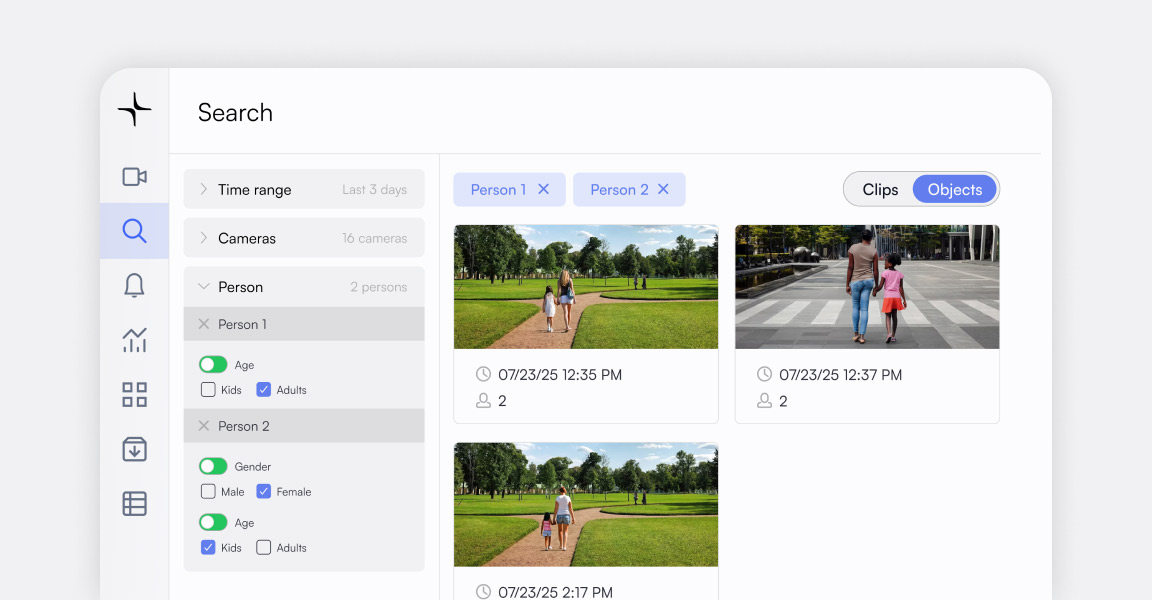This screenshot has height=600, width=1152.
Task: Remove the Person 1 filter chip
Action: pyautogui.click(x=544, y=189)
